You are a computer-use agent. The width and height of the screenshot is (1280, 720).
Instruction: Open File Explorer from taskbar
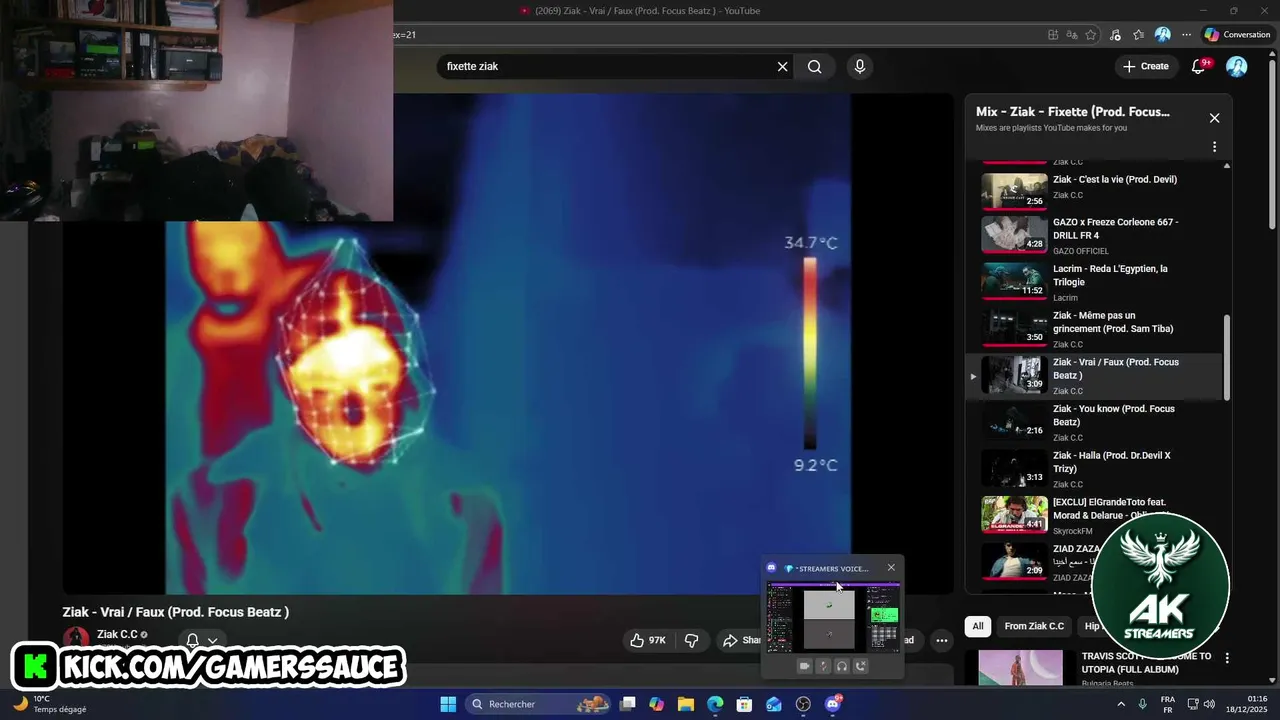click(x=686, y=704)
